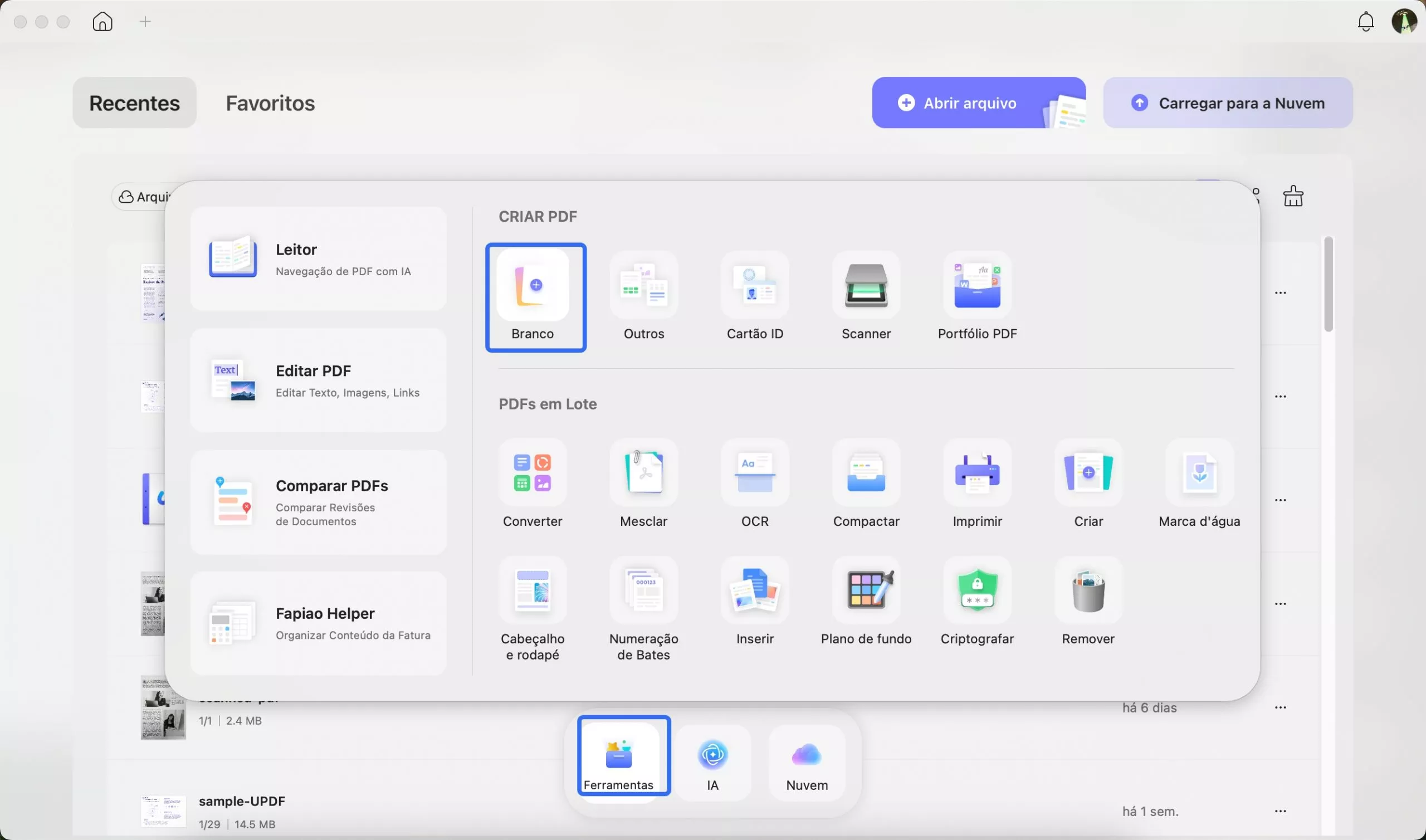Viewport: 1426px width, 840px height.
Task: Select the Marca d'água tool
Action: (1199, 473)
